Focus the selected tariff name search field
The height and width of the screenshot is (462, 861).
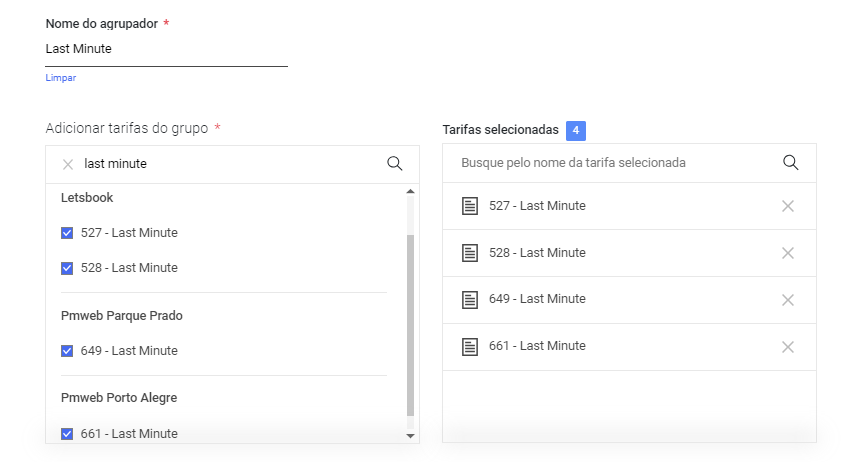tap(618, 163)
